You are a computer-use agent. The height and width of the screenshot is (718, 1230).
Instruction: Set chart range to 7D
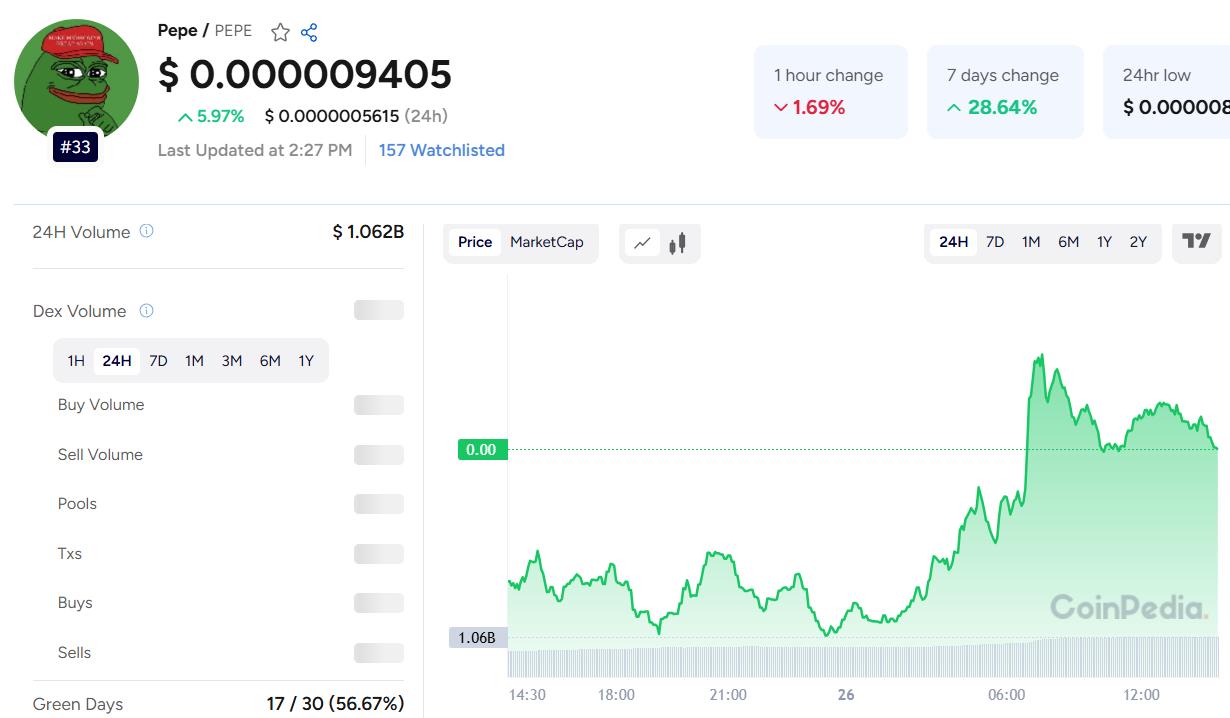click(995, 242)
